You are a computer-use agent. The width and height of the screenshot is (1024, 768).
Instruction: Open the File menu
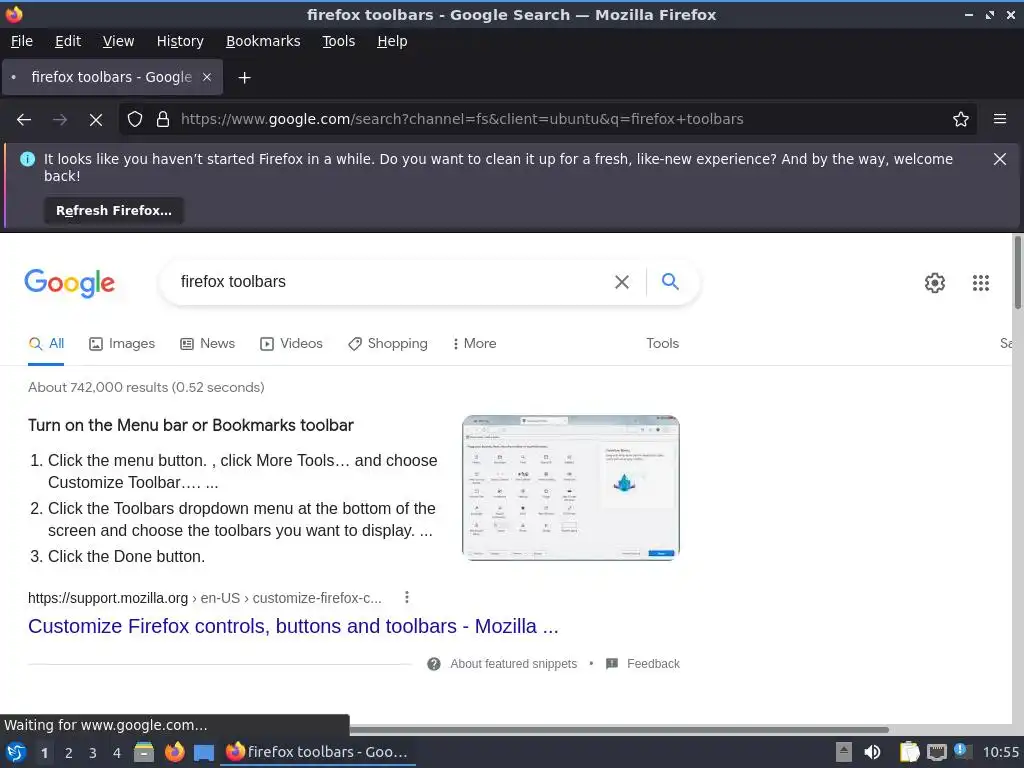(22, 41)
